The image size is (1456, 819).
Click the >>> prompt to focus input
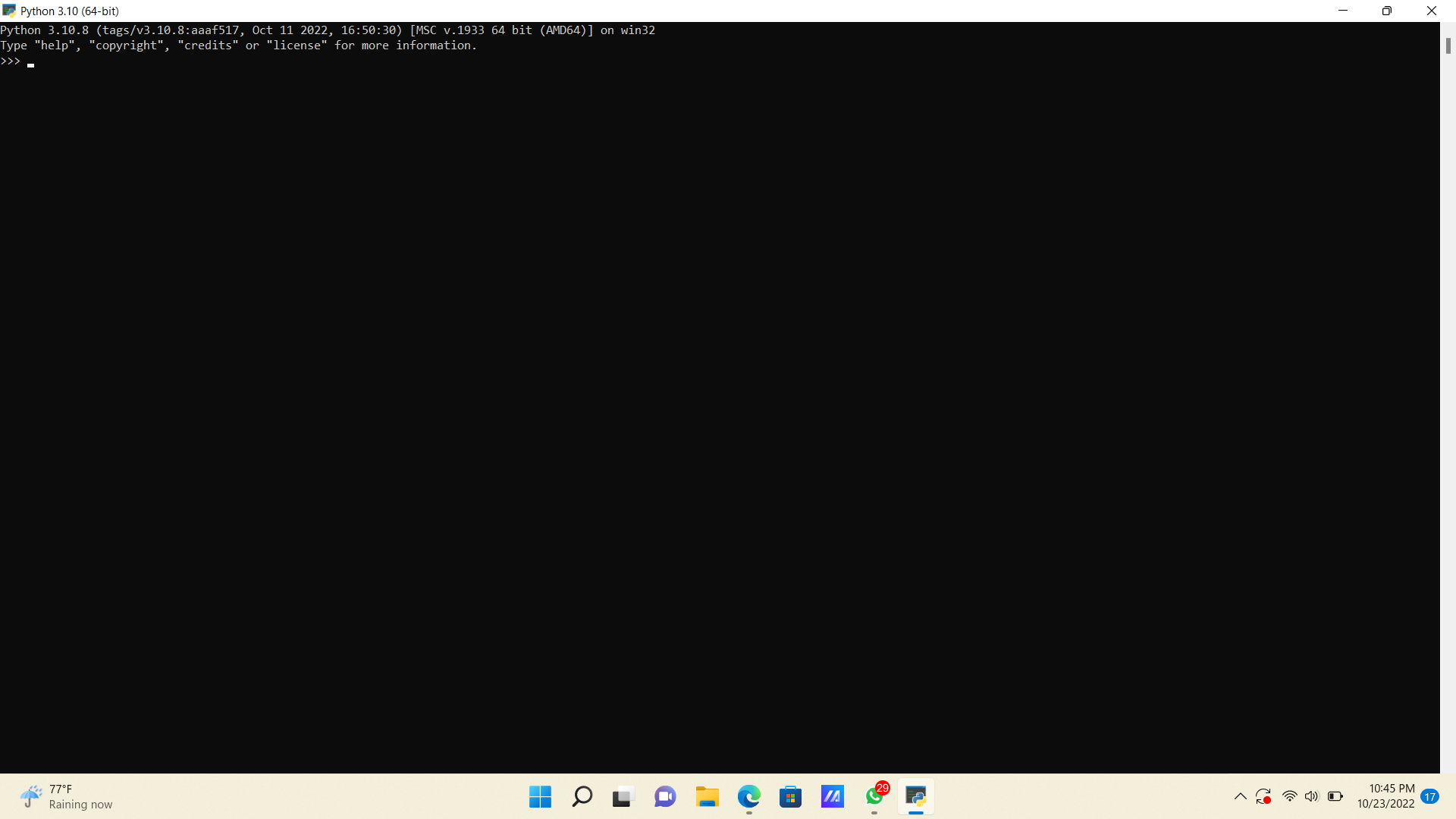click(x=11, y=61)
